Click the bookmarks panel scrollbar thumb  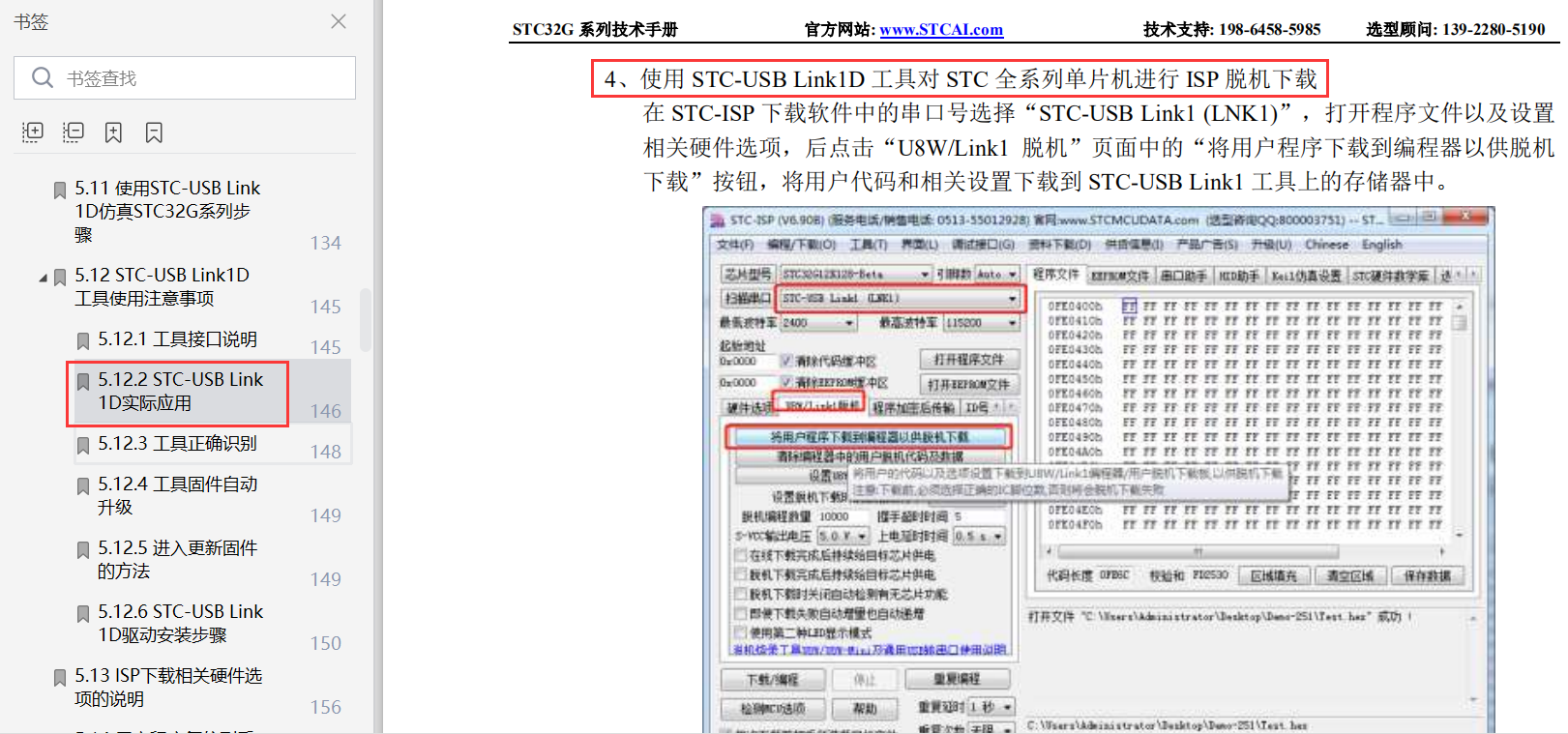[365, 319]
